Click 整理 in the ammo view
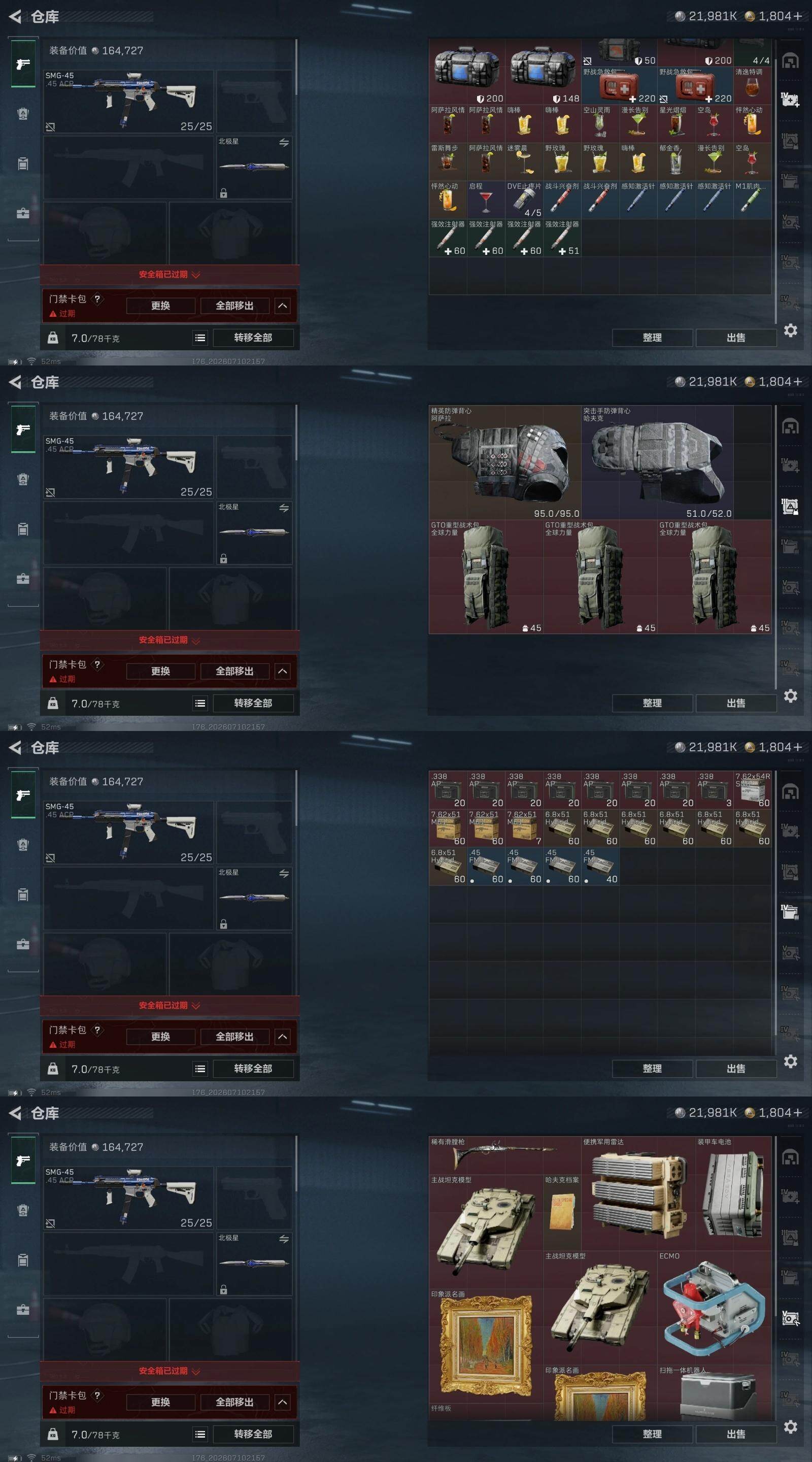This screenshot has width=812, height=1462. [x=652, y=1069]
